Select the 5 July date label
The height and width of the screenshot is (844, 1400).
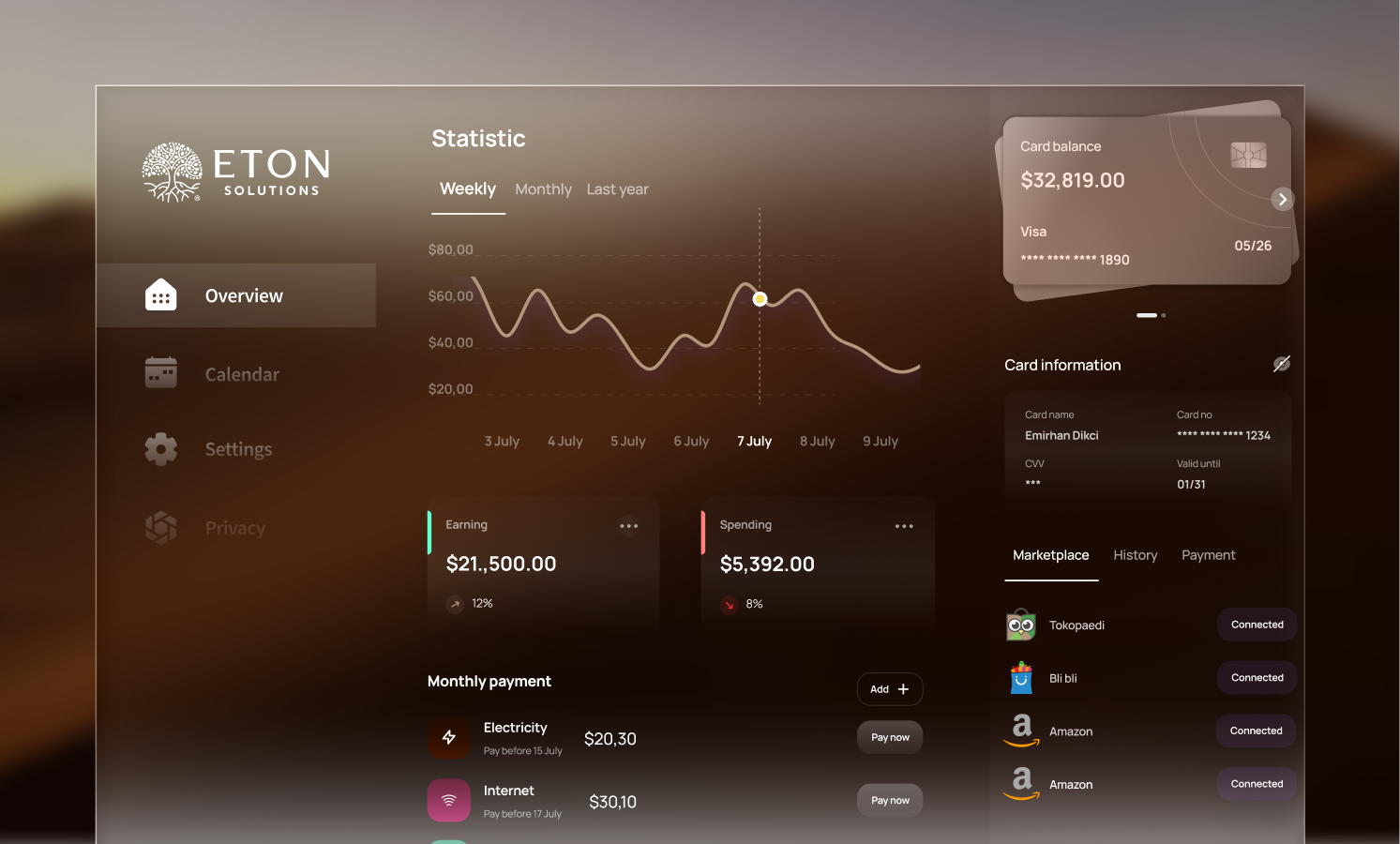coord(627,442)
